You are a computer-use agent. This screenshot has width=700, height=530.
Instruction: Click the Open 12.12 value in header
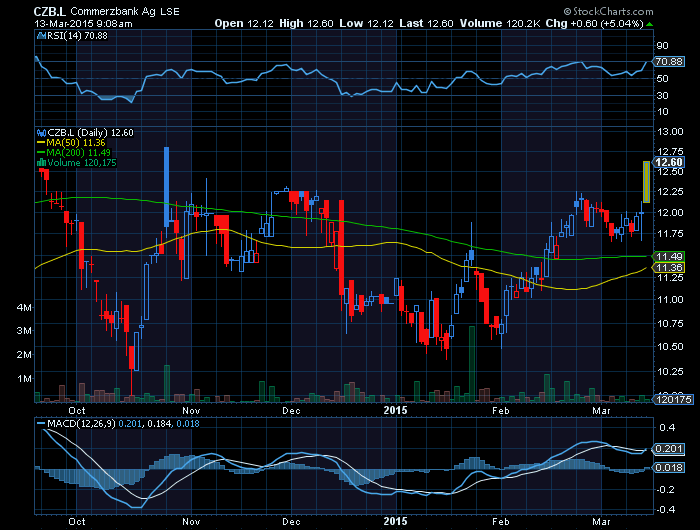pyautogui.click(x=244, y=23)
